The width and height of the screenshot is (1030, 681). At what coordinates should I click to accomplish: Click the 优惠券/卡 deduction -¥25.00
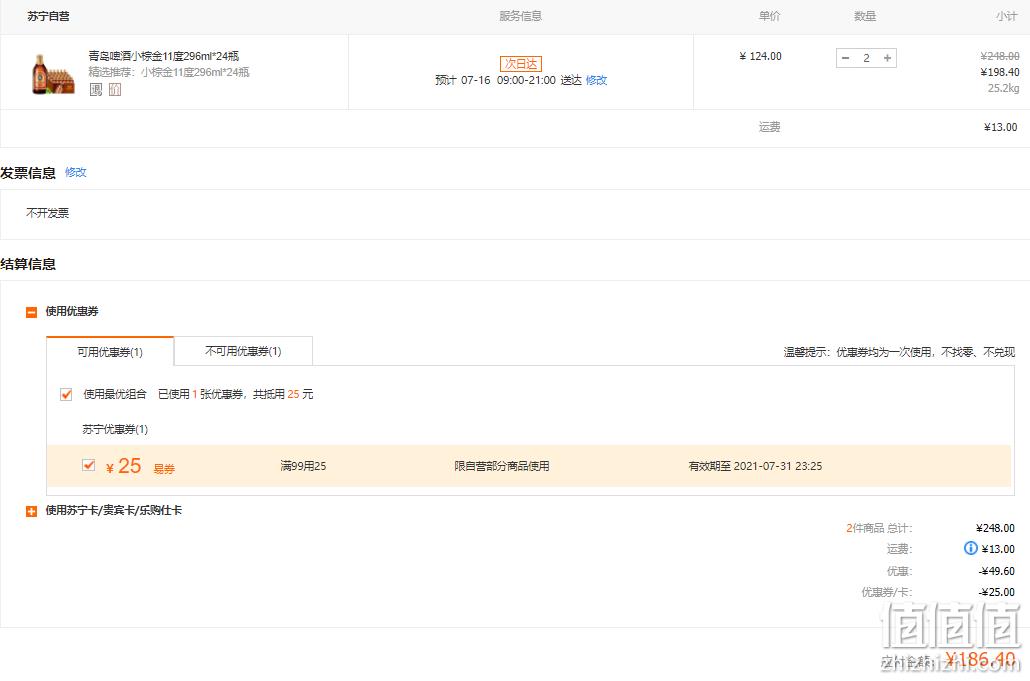[997, 592]
